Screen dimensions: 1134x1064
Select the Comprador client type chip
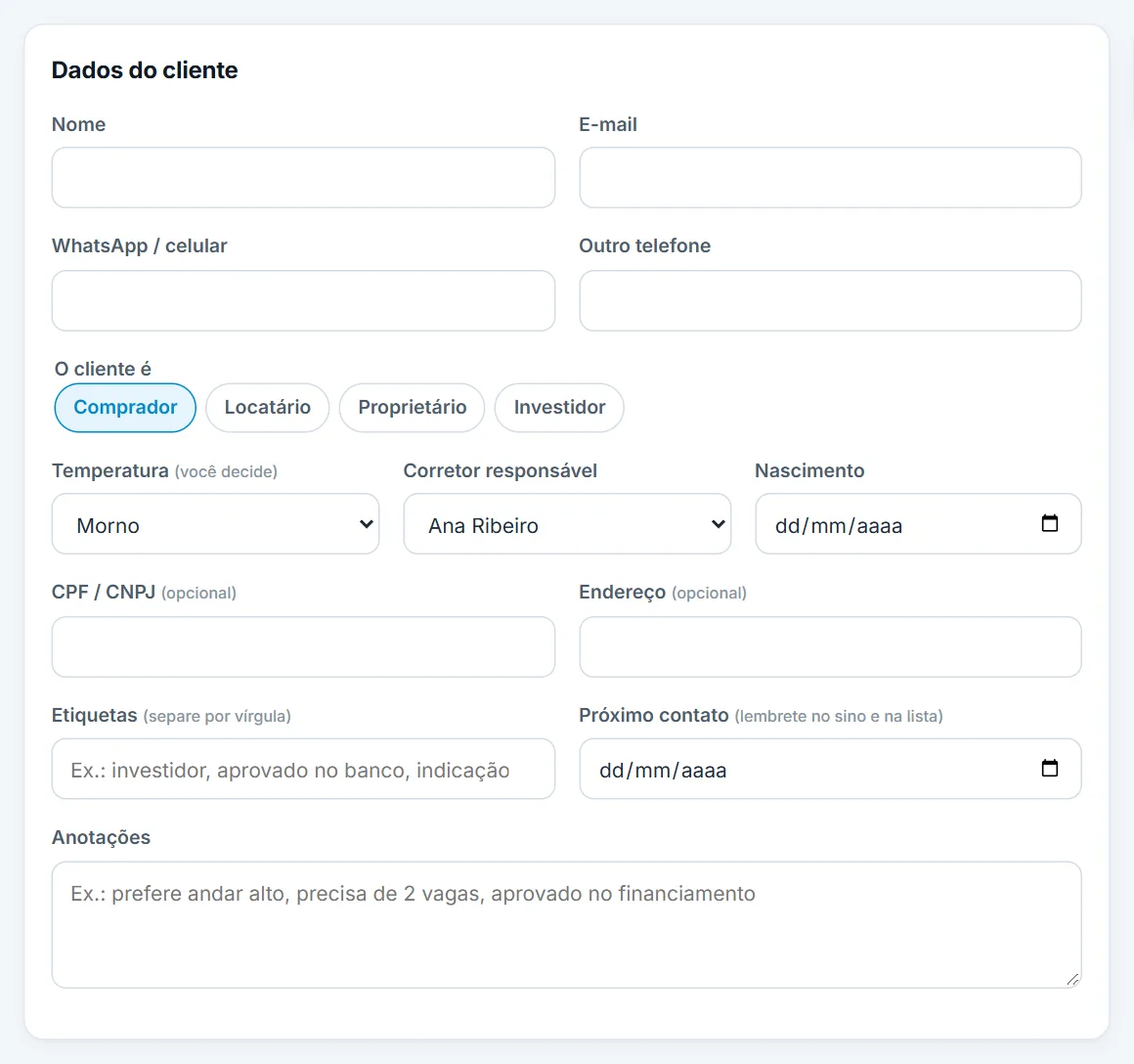(x=125, y=407)
